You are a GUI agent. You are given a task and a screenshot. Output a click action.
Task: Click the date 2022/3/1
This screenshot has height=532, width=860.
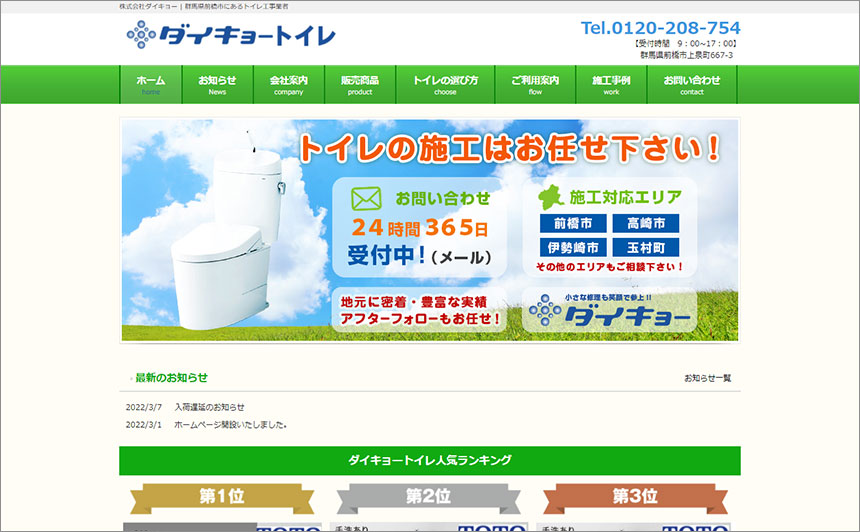144,425
